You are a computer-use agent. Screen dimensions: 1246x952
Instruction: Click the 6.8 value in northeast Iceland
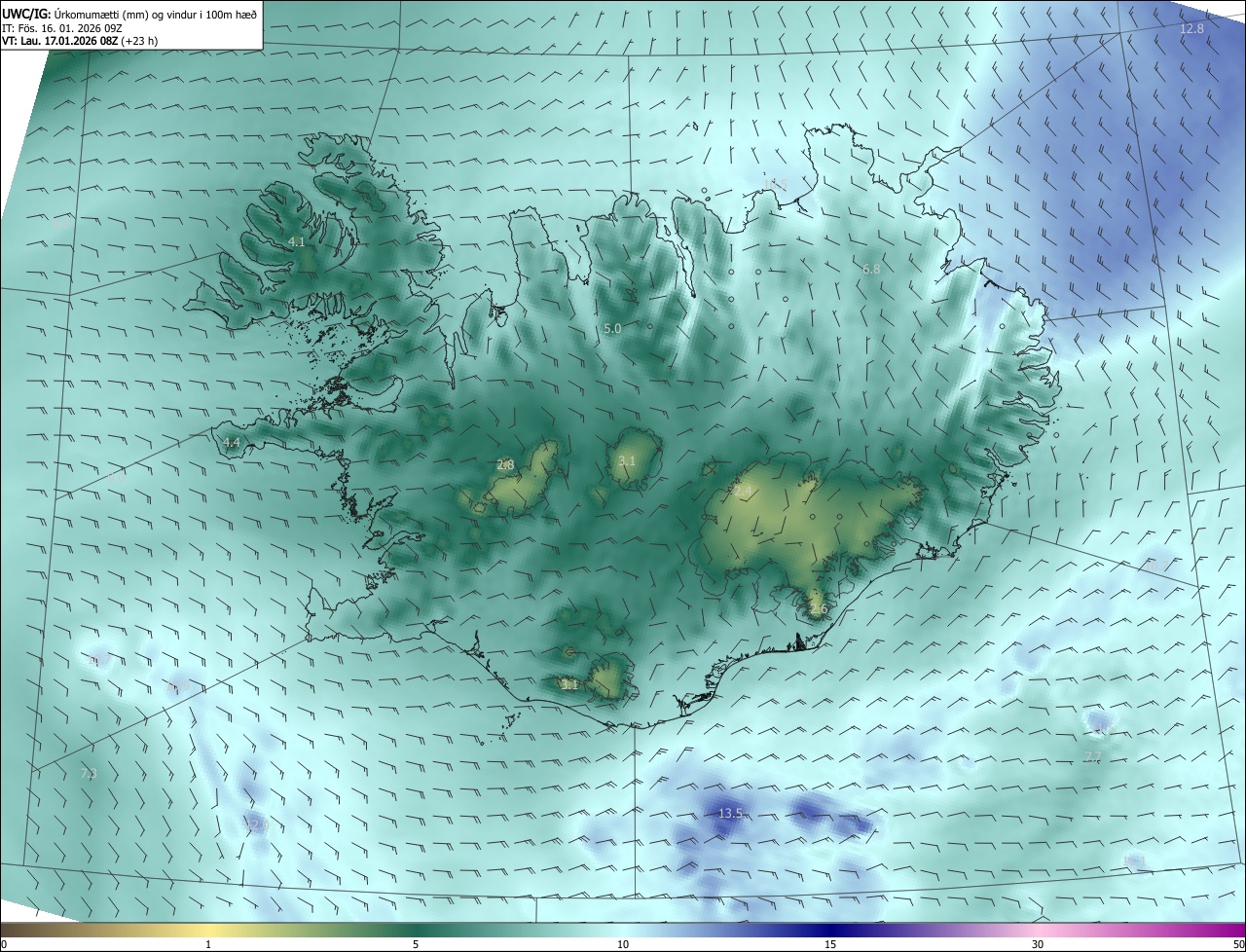871,269
